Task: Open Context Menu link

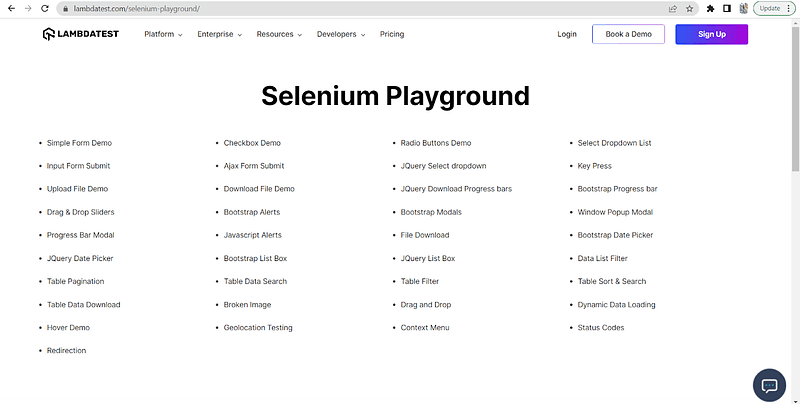Action: click(x=425, y=327)
